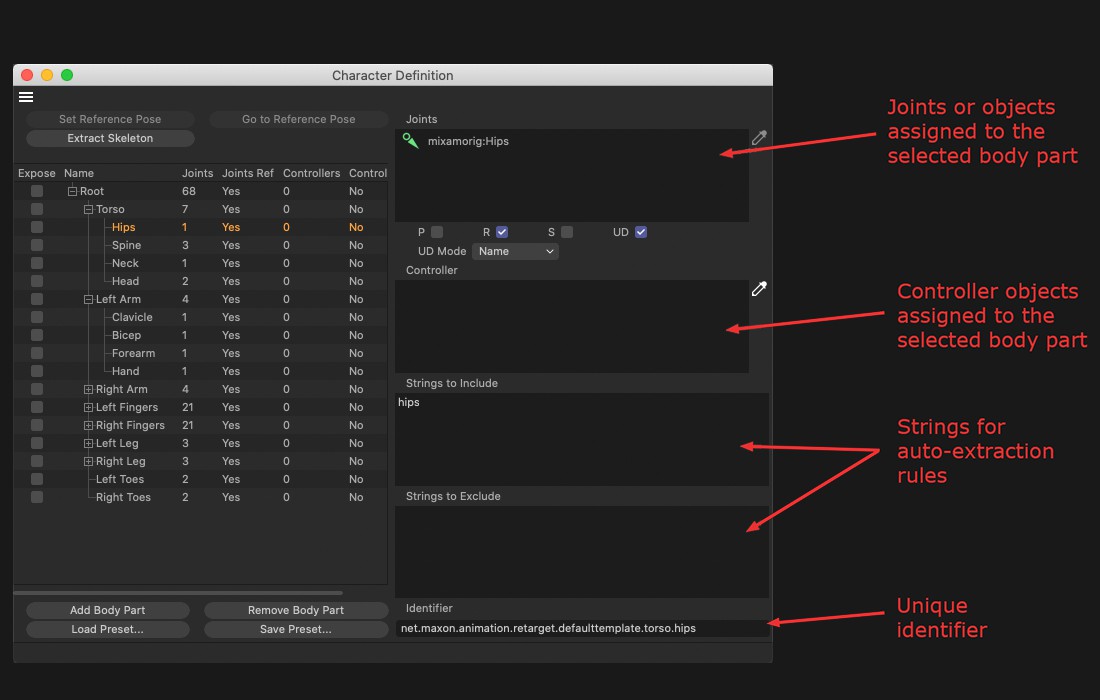Click the Controller picker eyedropper icon

(759, 288)
